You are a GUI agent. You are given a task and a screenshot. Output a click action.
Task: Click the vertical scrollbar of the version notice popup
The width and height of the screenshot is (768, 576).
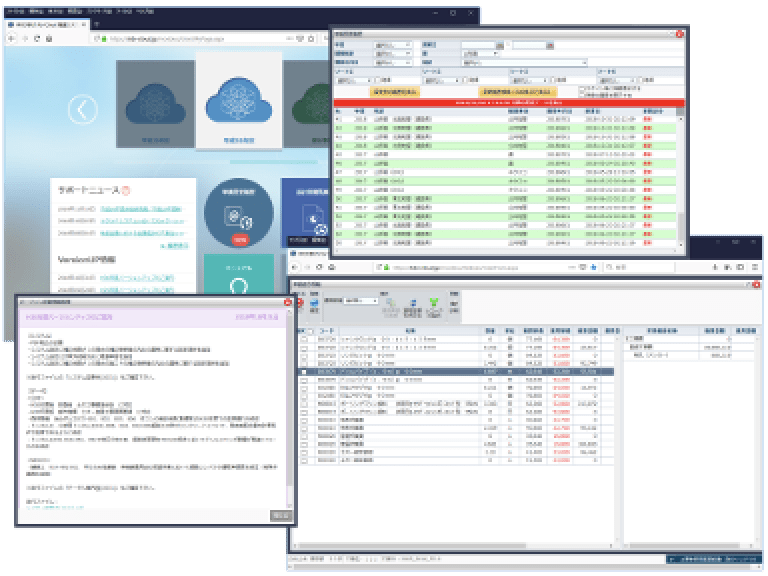289,409
